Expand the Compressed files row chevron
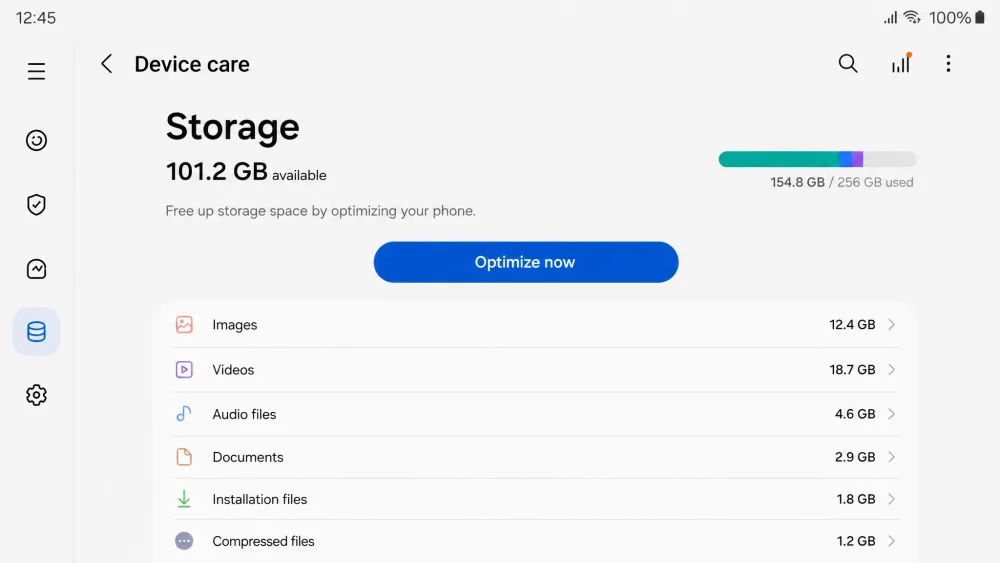Viewport: 1000px width, 563px height. (892, 541)
